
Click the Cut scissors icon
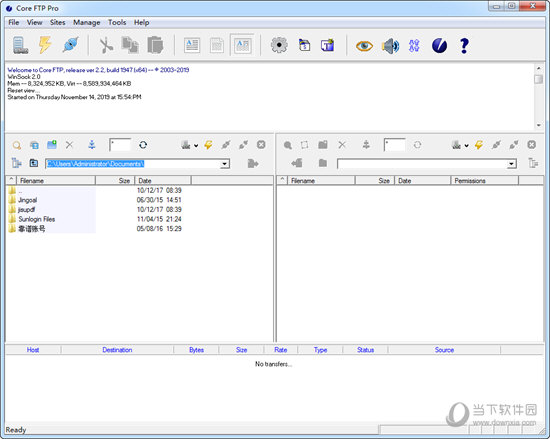point(106,46)
